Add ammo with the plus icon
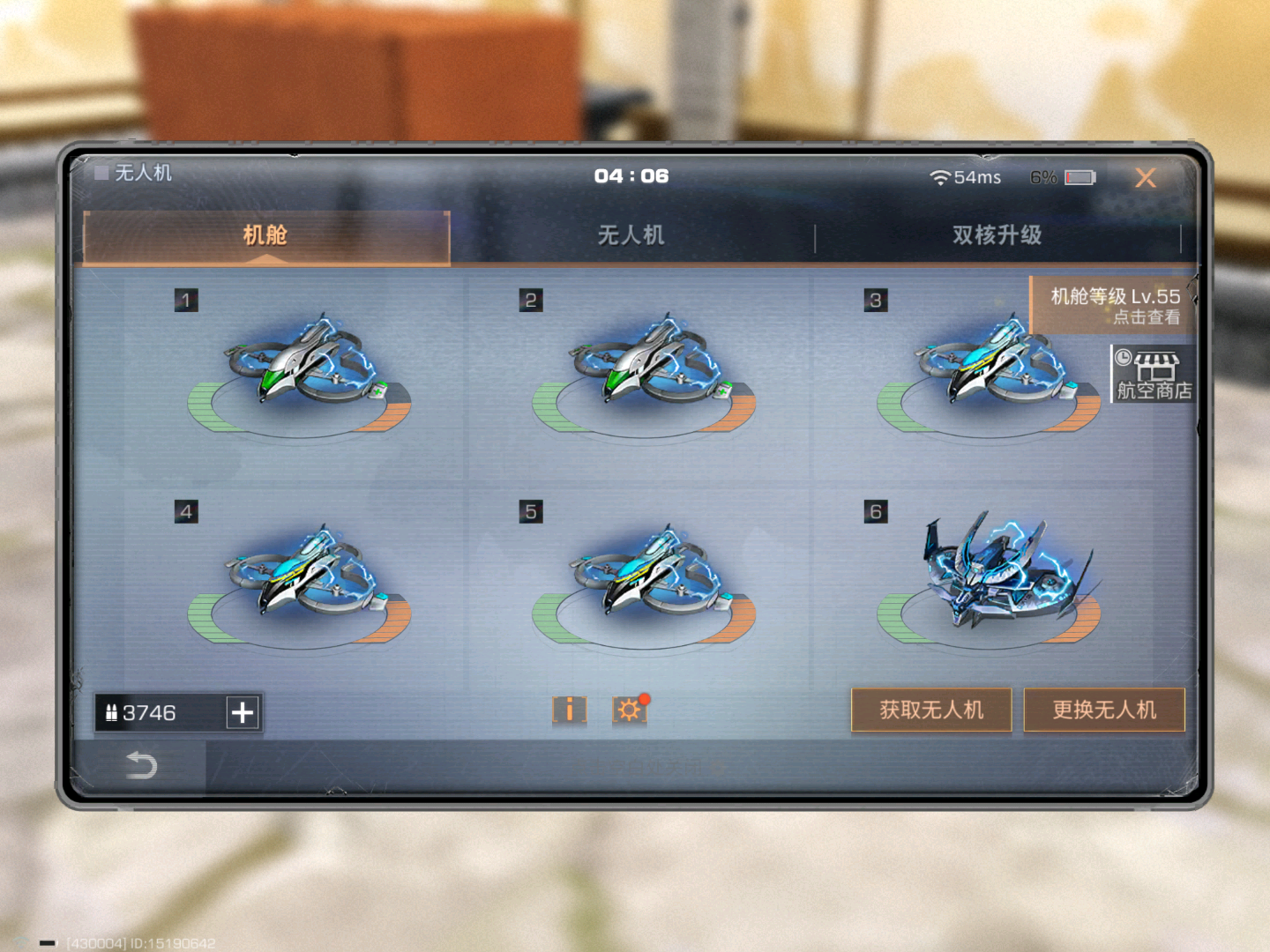Image resolution: width=1270 pixels, height=952 pixels. pyautogui.click(x=243, y=712)
